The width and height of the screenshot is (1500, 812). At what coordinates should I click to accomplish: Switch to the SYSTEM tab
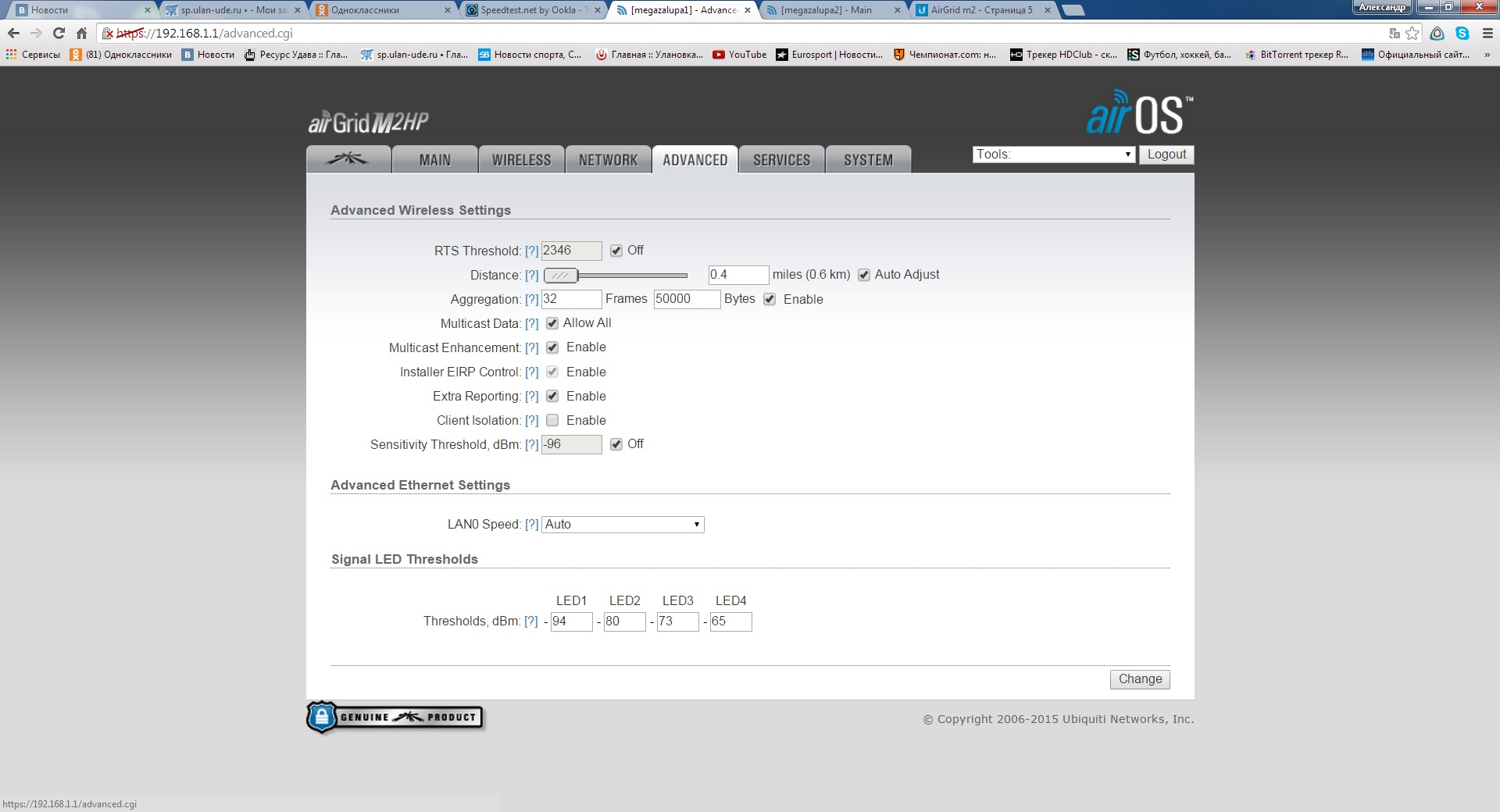(x=868, y=159)
